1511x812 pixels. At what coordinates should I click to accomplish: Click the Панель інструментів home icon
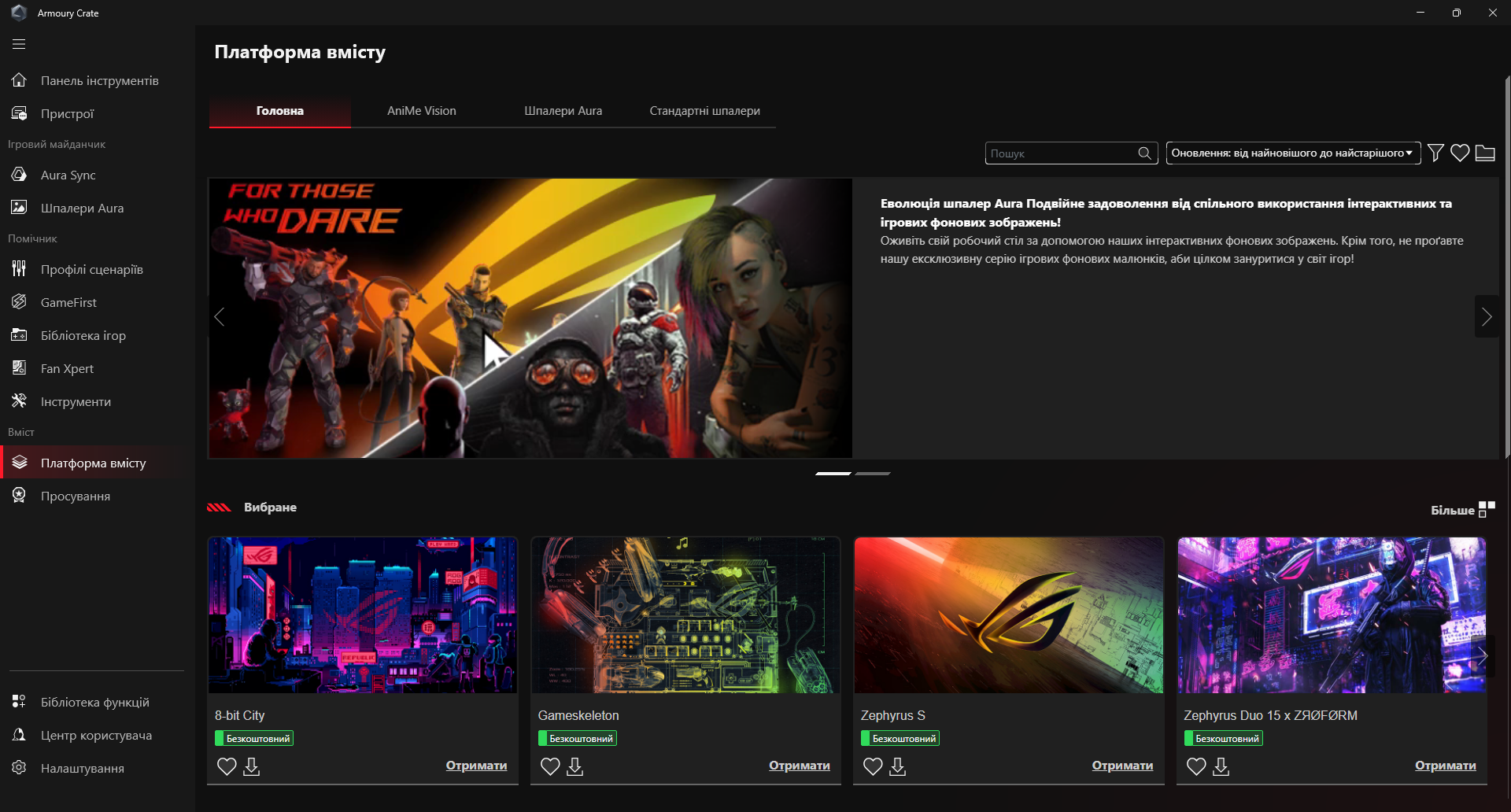(x=19, y=80)
